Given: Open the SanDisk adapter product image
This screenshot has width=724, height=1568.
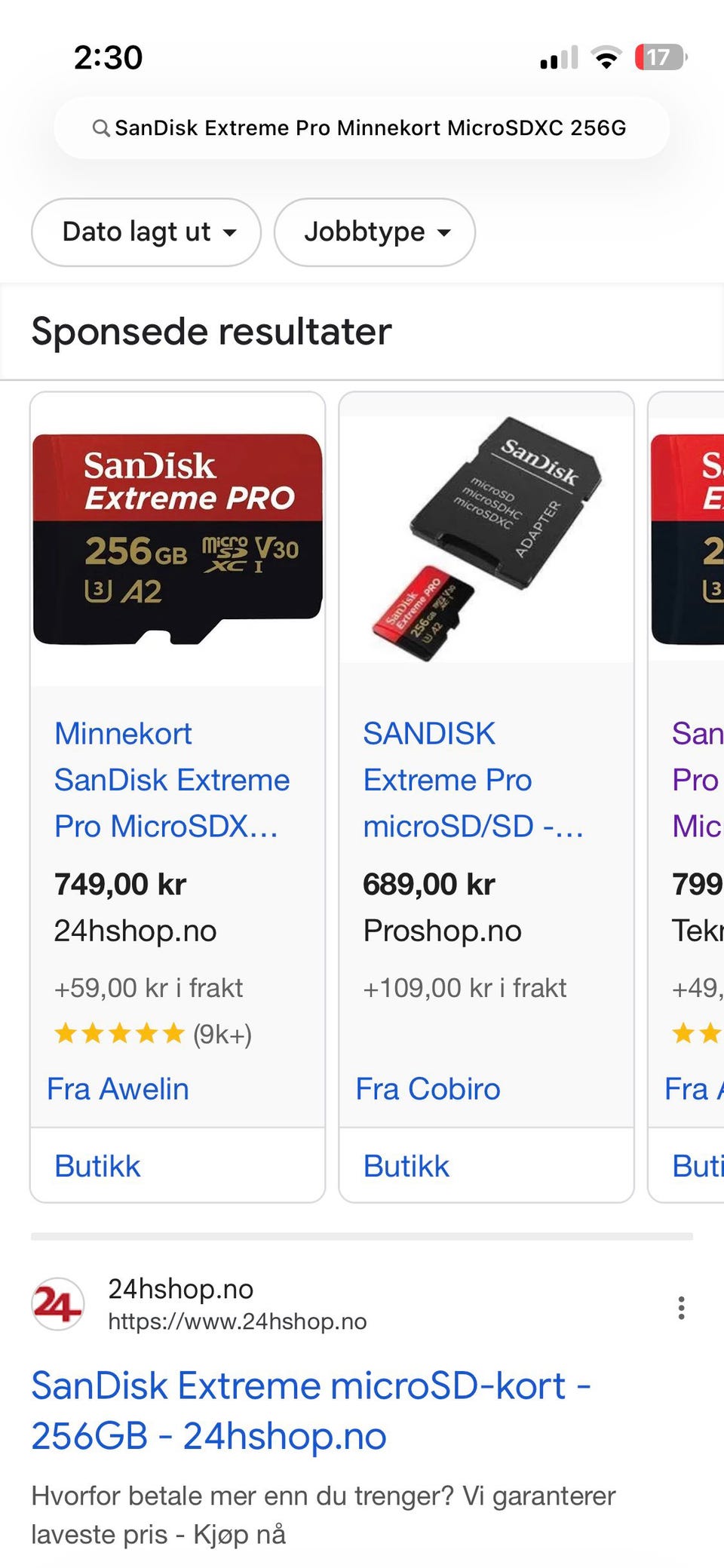Looking at the screenshot, I should (x=486, y=539).
